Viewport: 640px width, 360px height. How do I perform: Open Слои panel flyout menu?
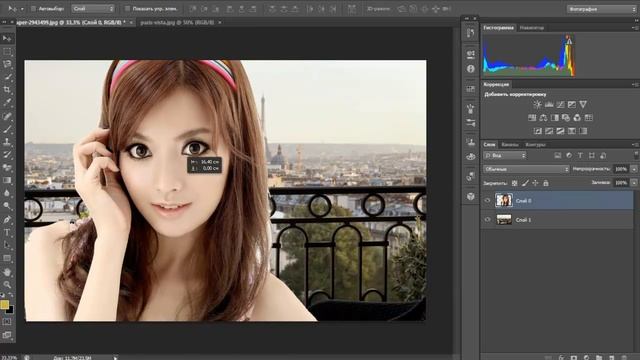(x=635, y=144)
